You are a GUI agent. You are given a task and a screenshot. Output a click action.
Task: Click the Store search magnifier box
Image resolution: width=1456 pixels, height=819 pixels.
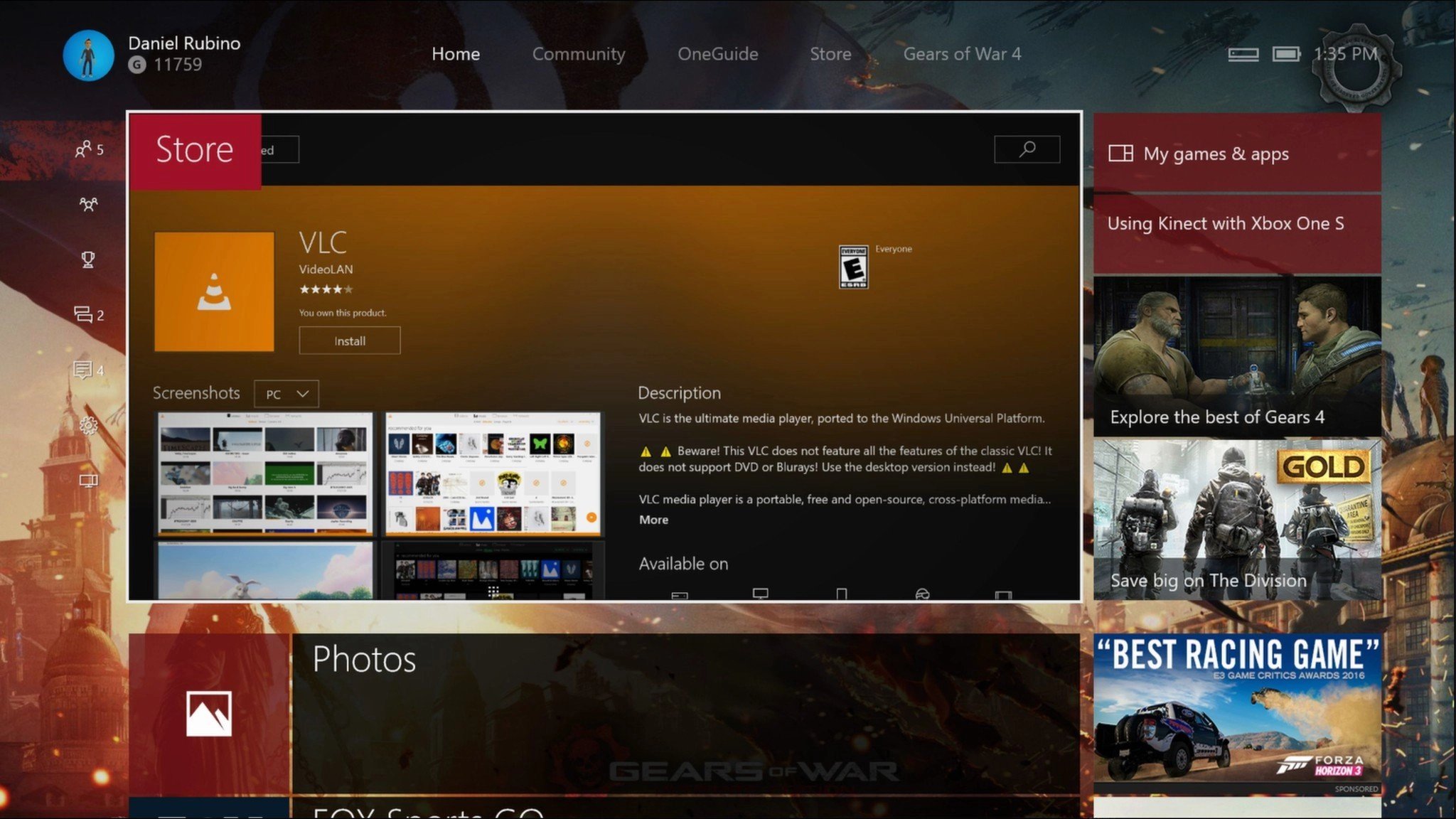1026,149
